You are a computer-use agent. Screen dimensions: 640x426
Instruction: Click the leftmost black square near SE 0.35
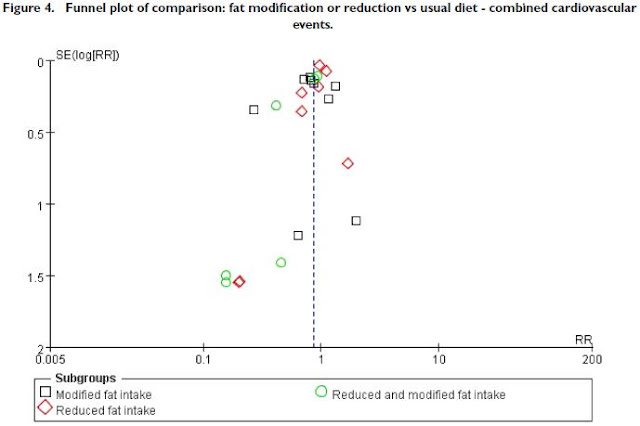coord(254,110)
